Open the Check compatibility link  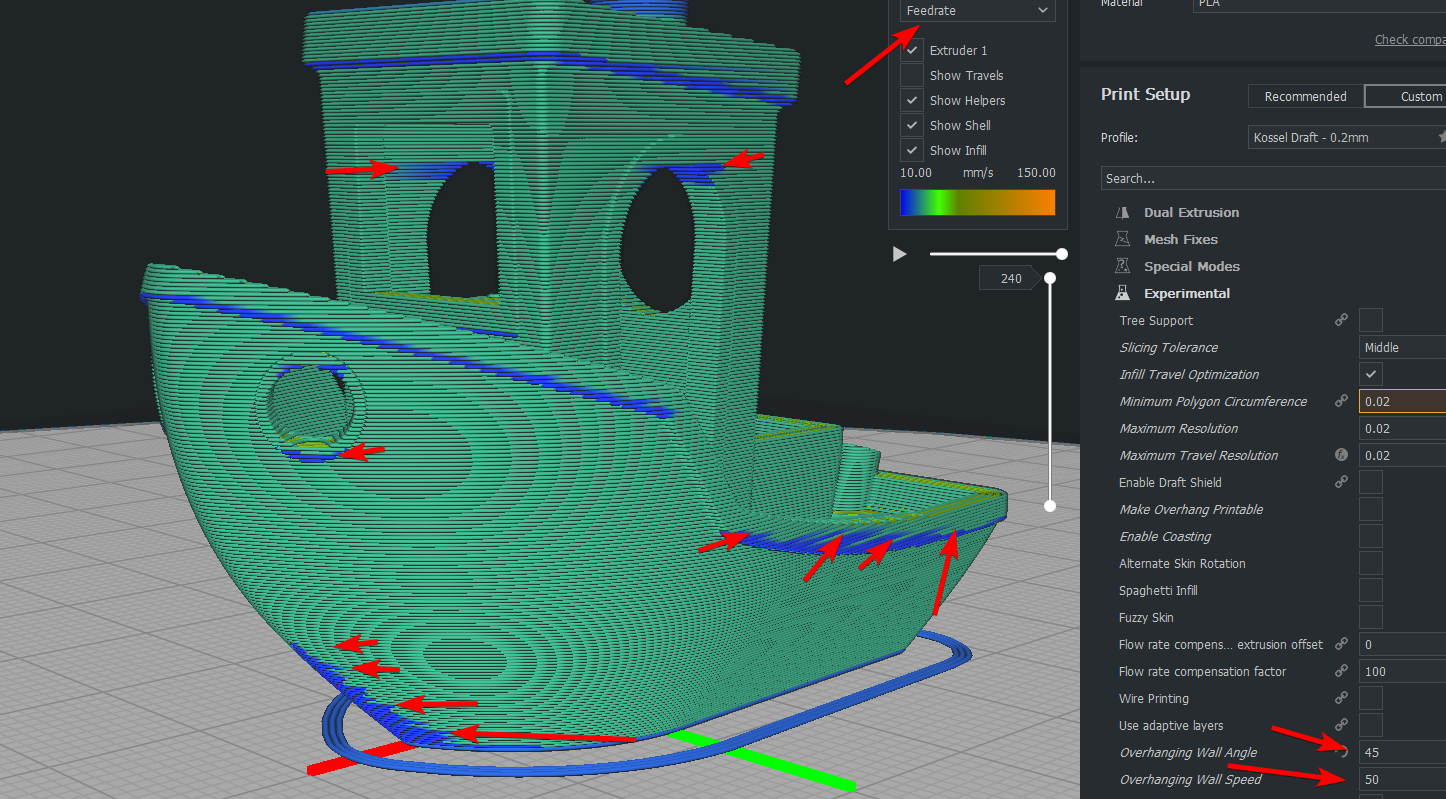point(1410,40)
